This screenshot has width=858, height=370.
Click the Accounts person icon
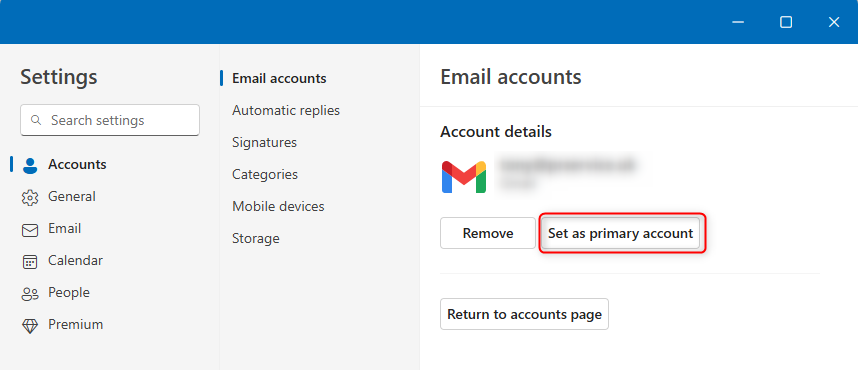pyautogui.click(x=30, y=165)
